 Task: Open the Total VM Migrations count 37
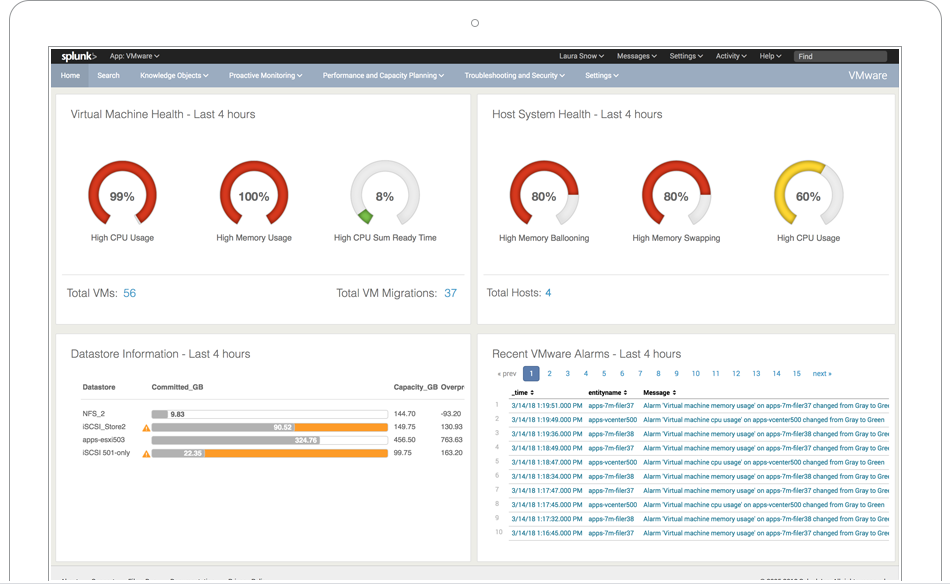click(451, 293)
